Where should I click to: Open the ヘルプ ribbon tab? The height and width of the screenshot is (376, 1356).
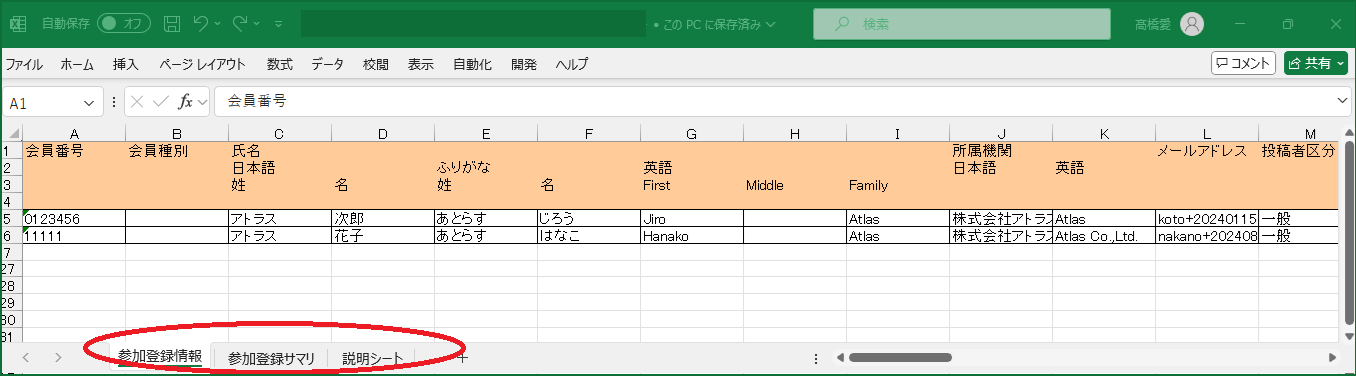click(x=572, y=64)
